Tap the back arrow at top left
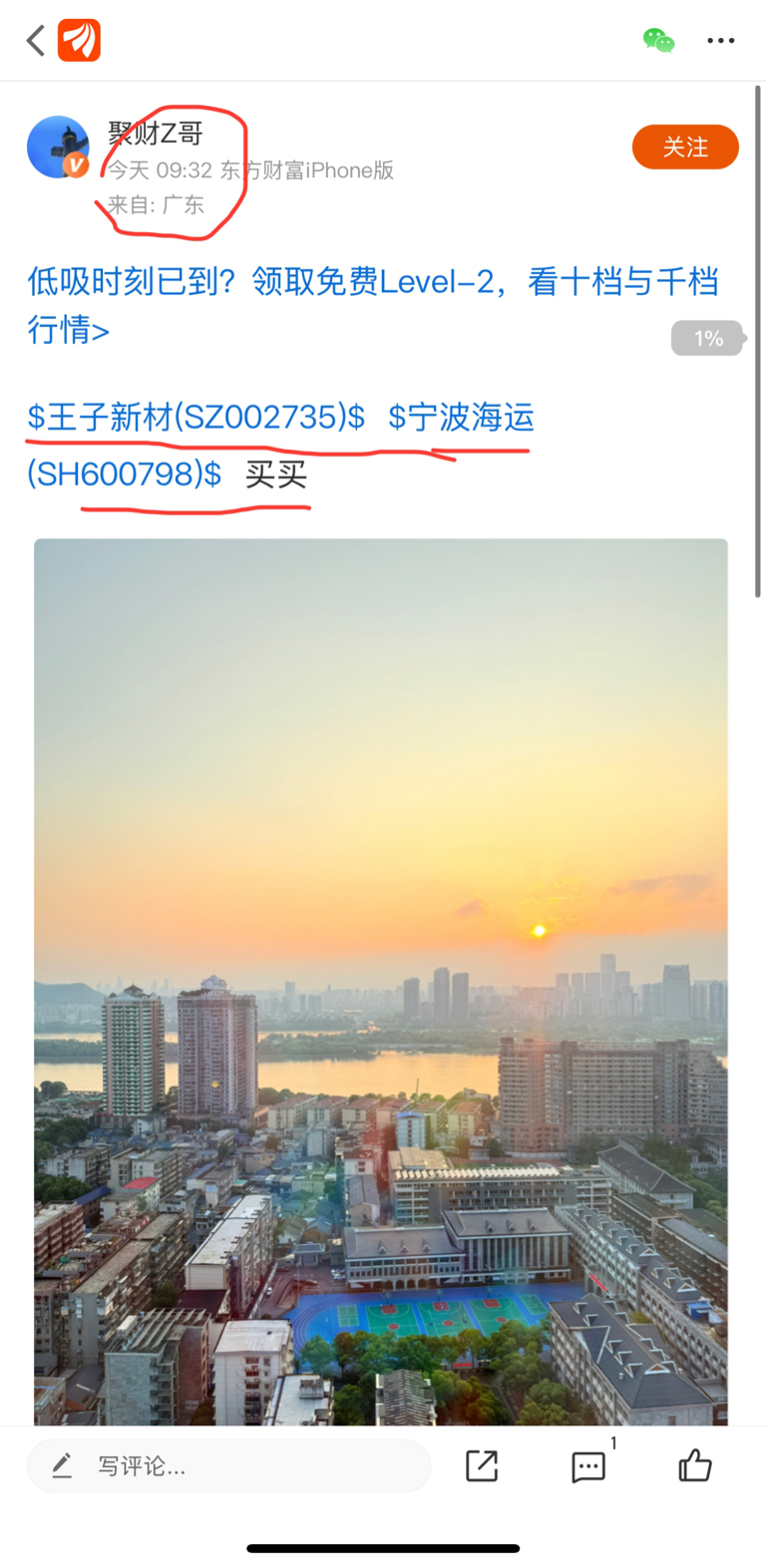This screenshot has height=1568, width=766. pos(36,41)
